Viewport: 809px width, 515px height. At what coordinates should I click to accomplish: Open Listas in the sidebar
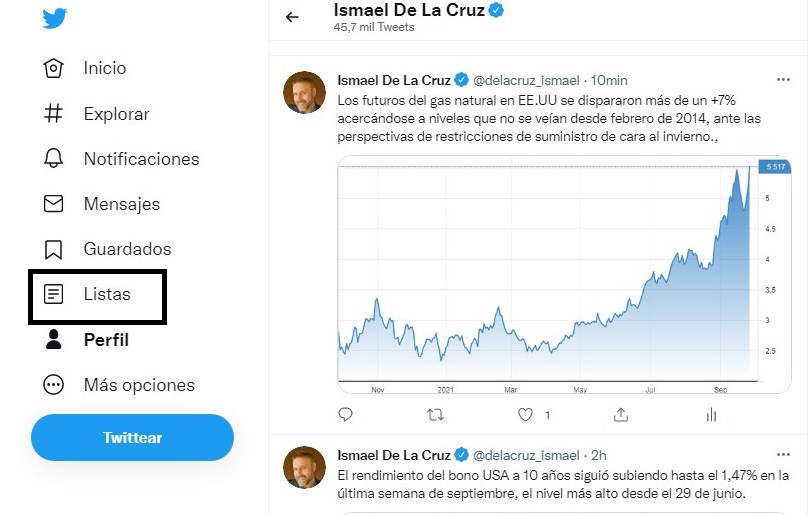(106, 294)
